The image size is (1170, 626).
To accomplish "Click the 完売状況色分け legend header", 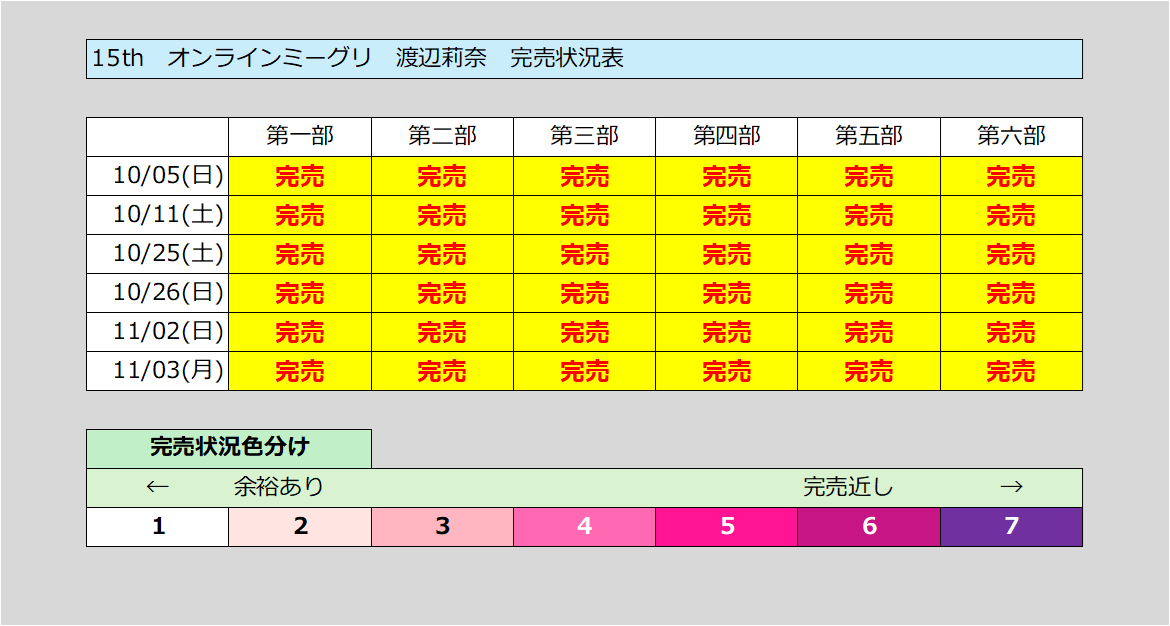I will coord(229,448).
